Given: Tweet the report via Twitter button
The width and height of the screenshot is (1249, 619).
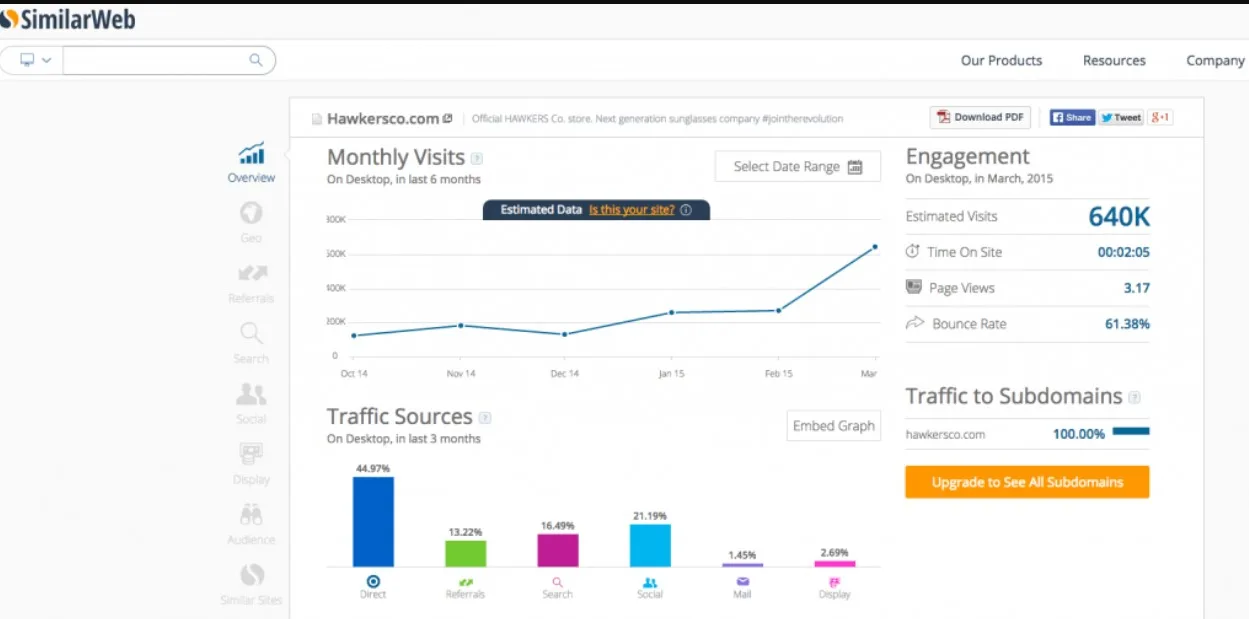Looking at the screenshot, I should pos(1121,117).
